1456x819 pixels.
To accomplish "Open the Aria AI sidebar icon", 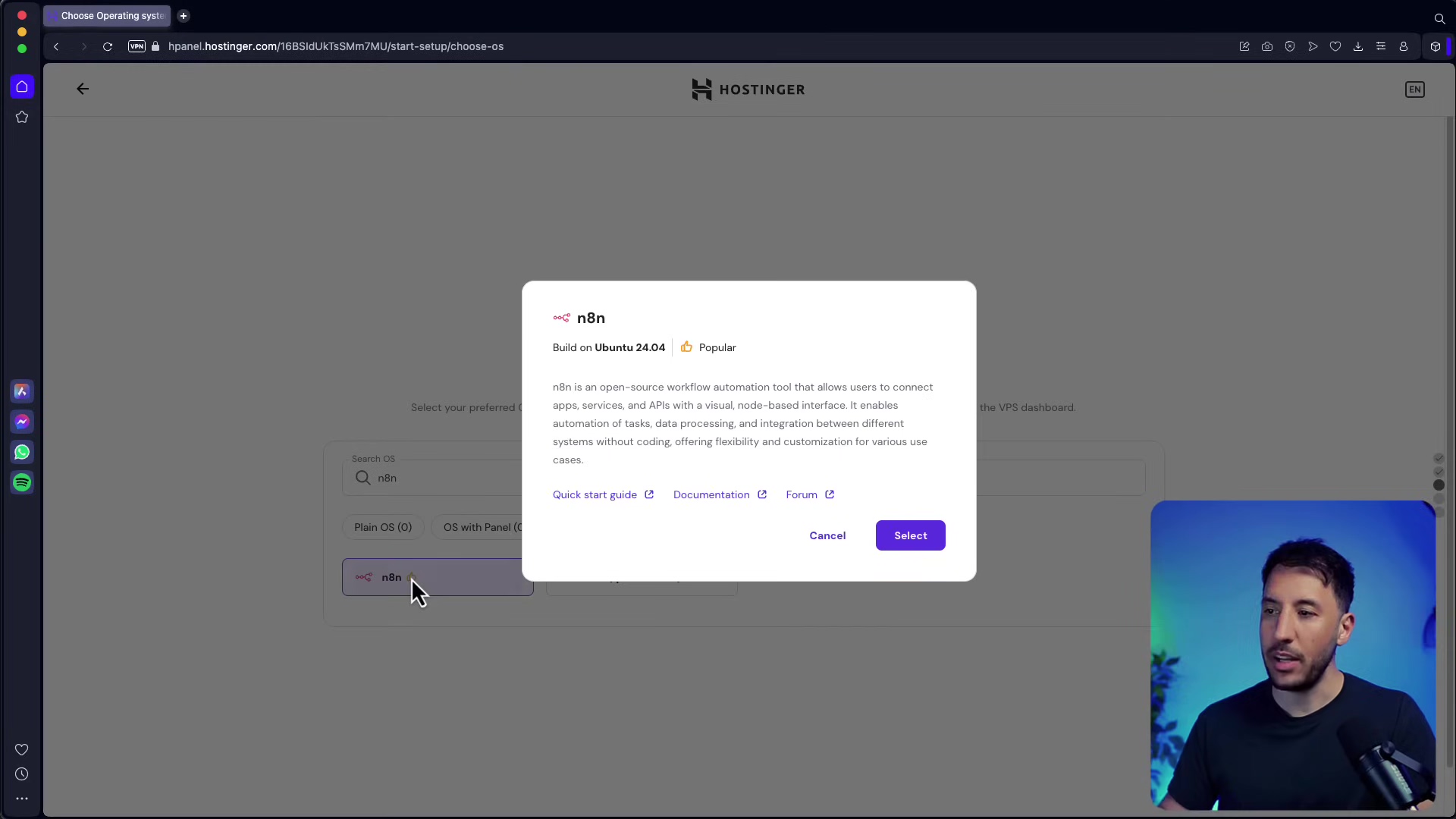I will [x=22, y=391].
